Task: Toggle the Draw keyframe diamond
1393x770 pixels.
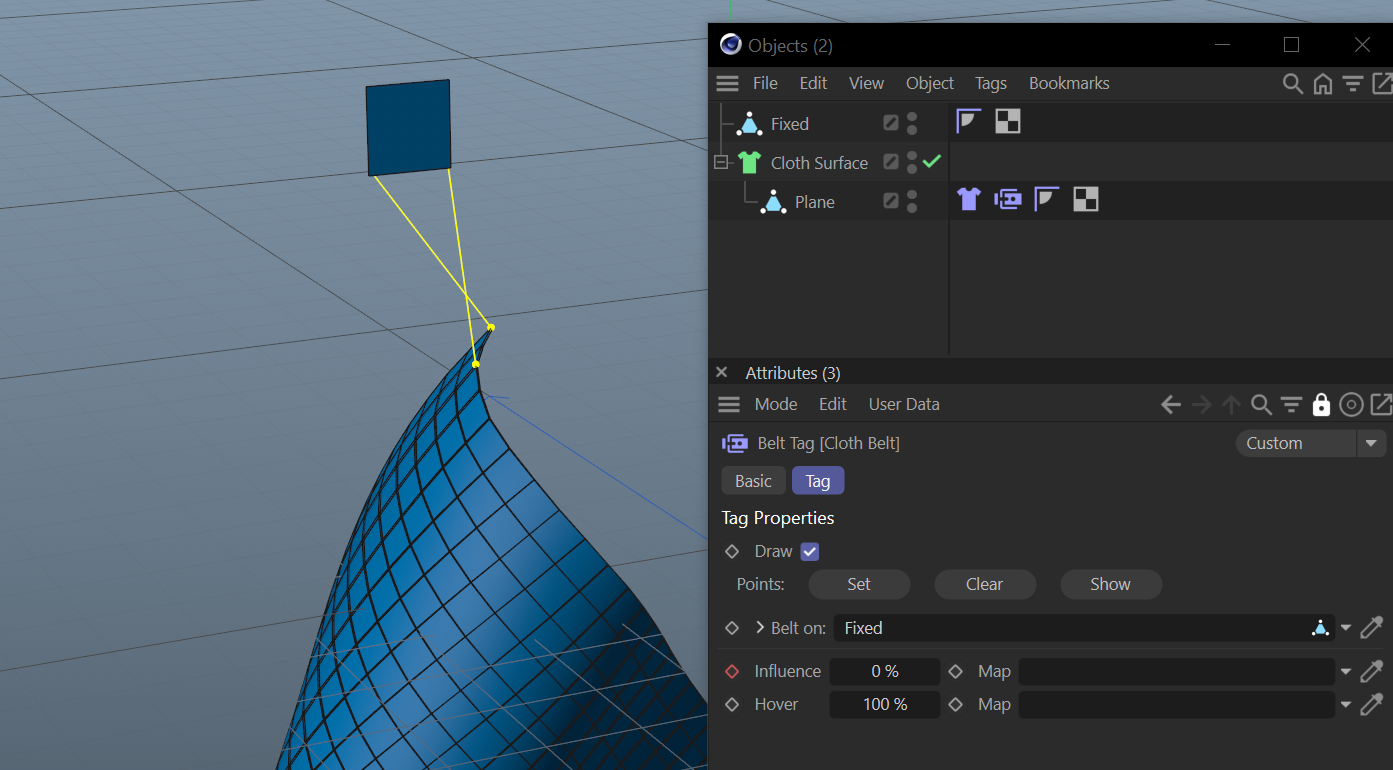Action: coord(732,551)
